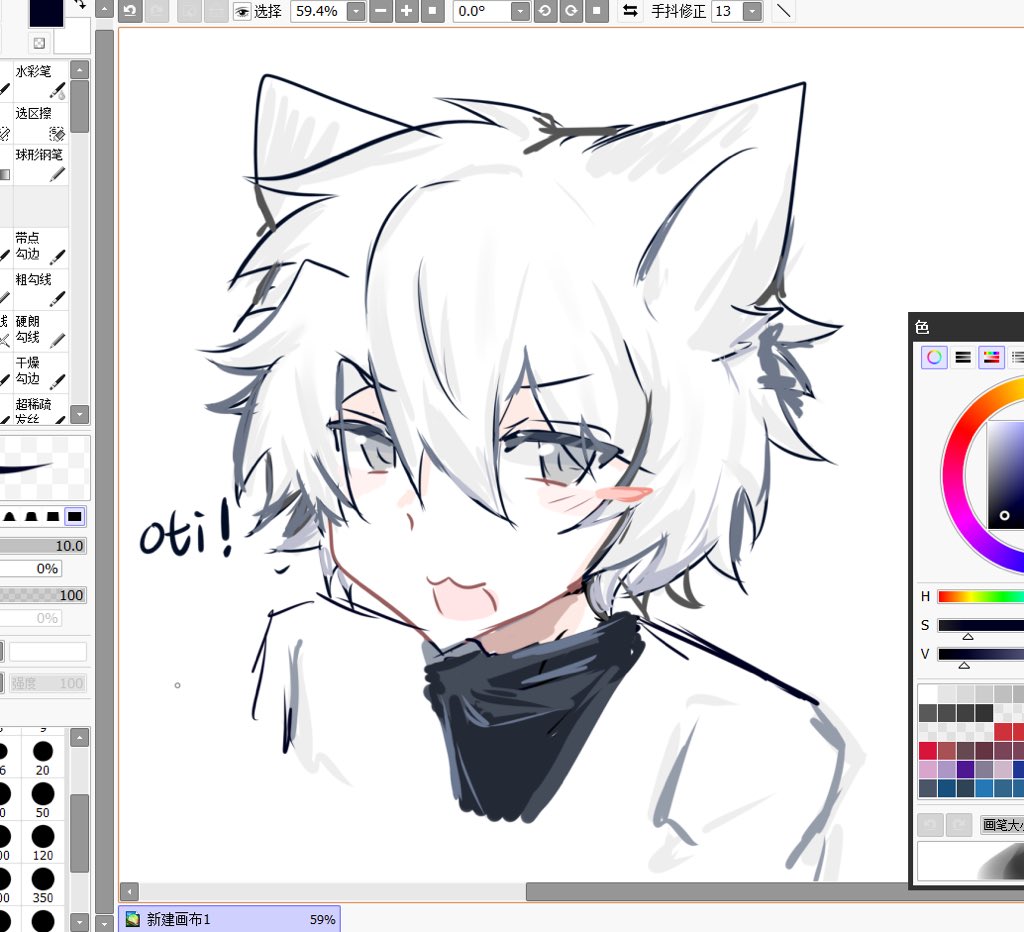1024x932 pixels.
Task: Toggle 选择 selection visibility eye icon
Action: coord(242,12)
